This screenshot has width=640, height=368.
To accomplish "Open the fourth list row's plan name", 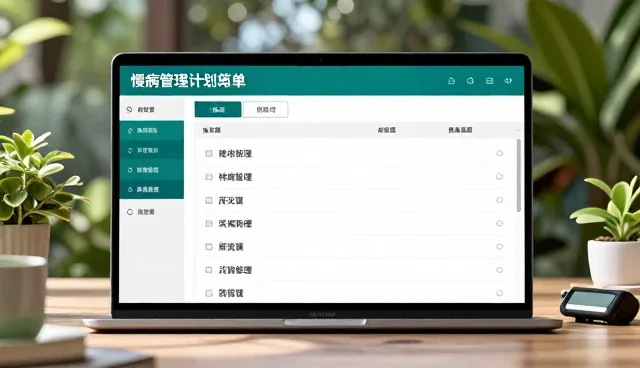I will [235, 224].
